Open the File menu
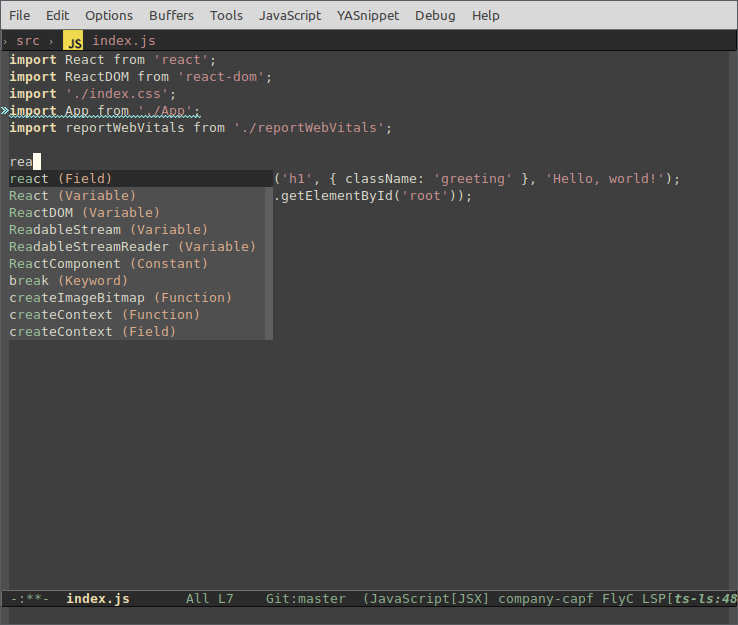738x625 pixels. click(20, 15)
